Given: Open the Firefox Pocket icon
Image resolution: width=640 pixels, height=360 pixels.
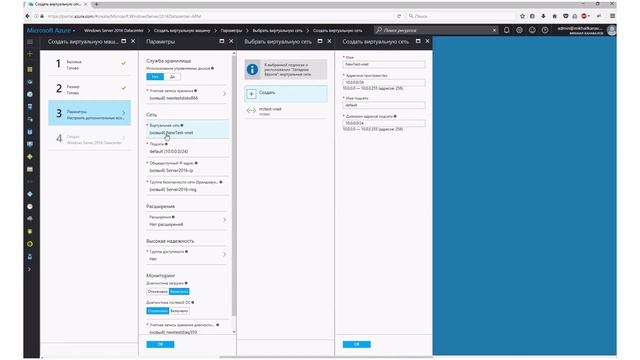Looking at the screenshot, I should (565, 16).
